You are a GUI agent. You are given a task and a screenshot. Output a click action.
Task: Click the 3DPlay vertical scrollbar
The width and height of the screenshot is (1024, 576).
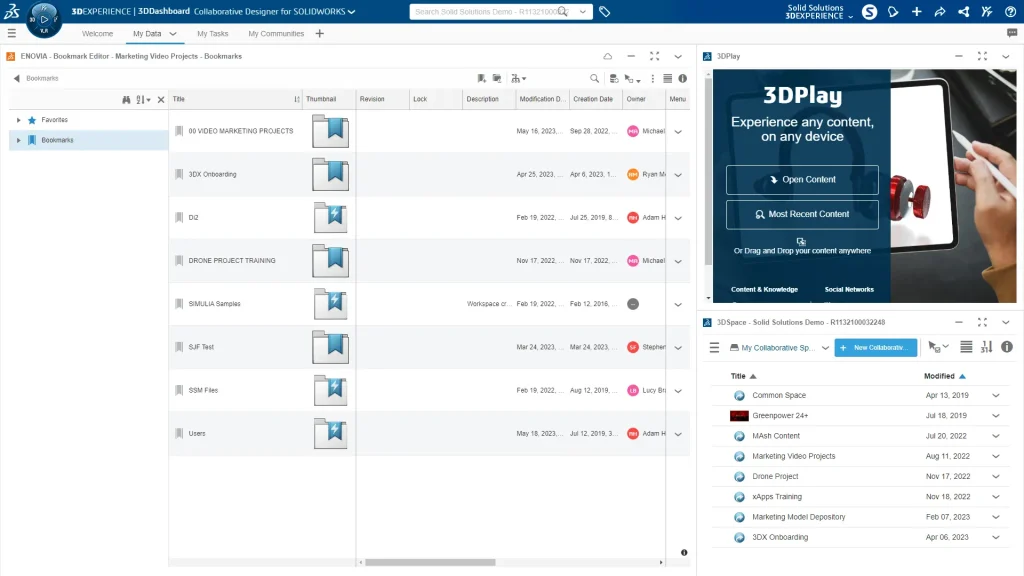(x=708, y=173)
